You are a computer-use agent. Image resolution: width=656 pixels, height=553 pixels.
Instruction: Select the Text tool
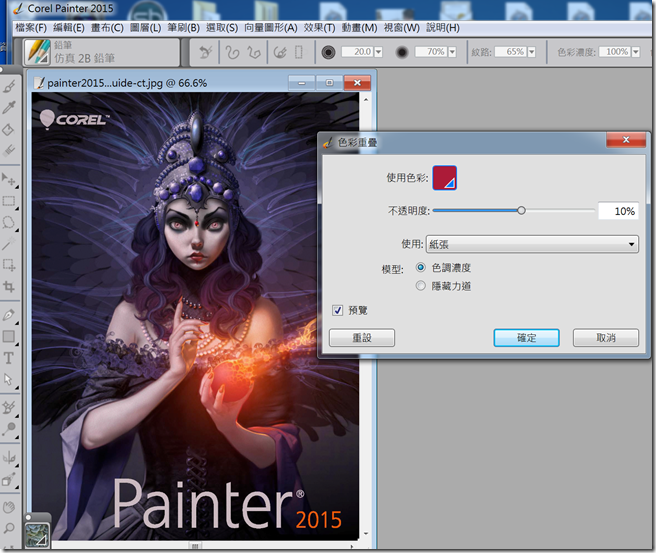9,358
